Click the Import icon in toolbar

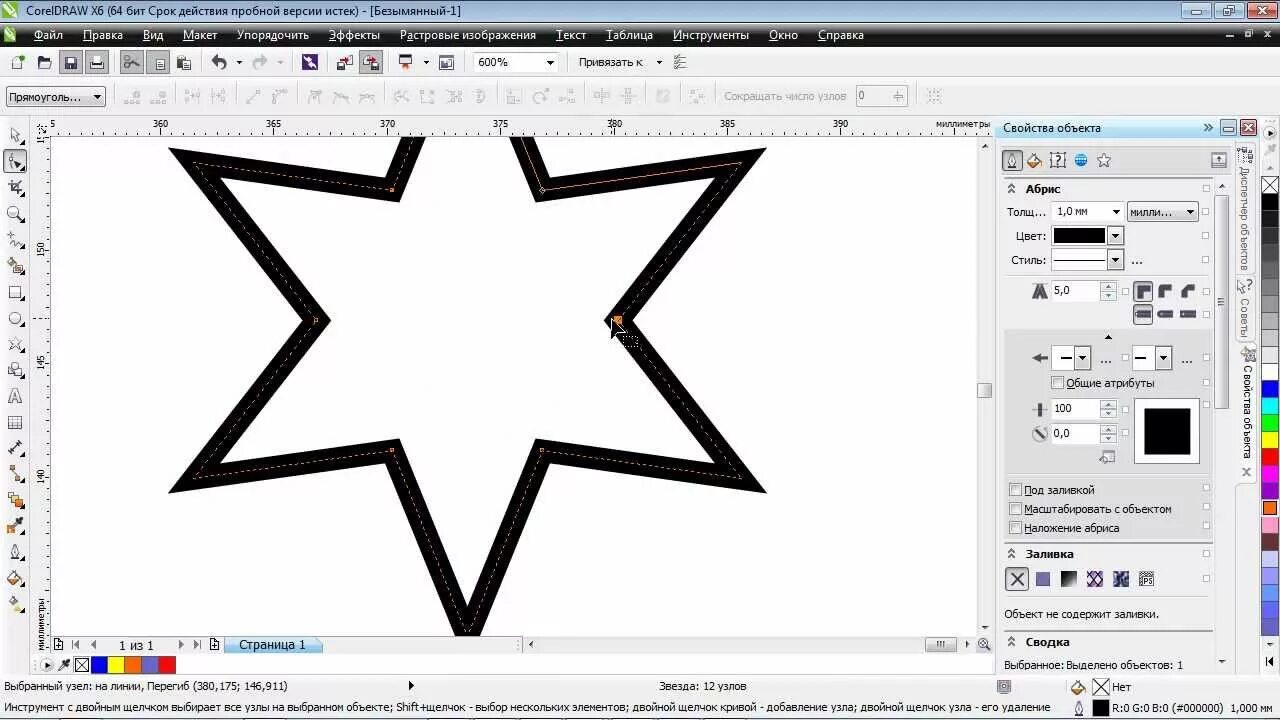click(x=345, y=62)
